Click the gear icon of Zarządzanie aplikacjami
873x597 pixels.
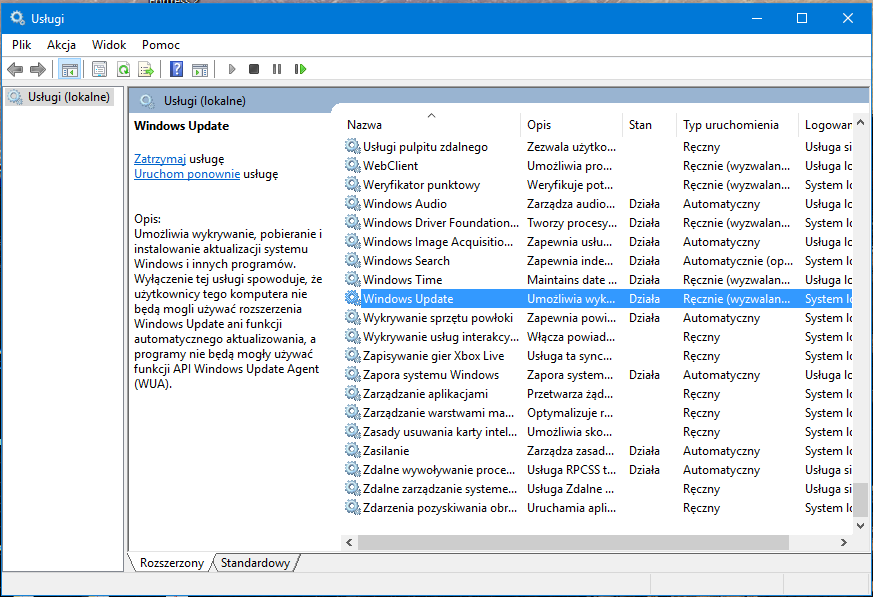[x=352, y=393]
